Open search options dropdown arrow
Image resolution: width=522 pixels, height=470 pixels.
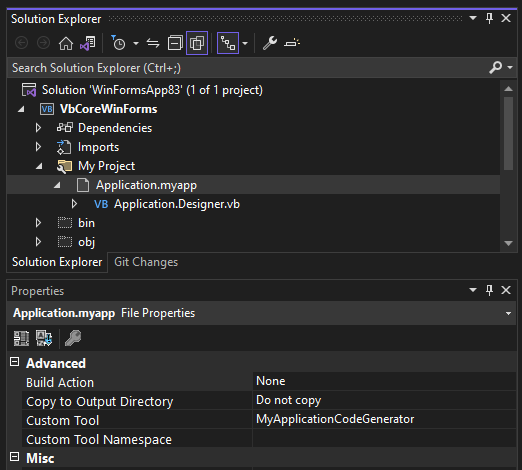(x=510, y=67)
